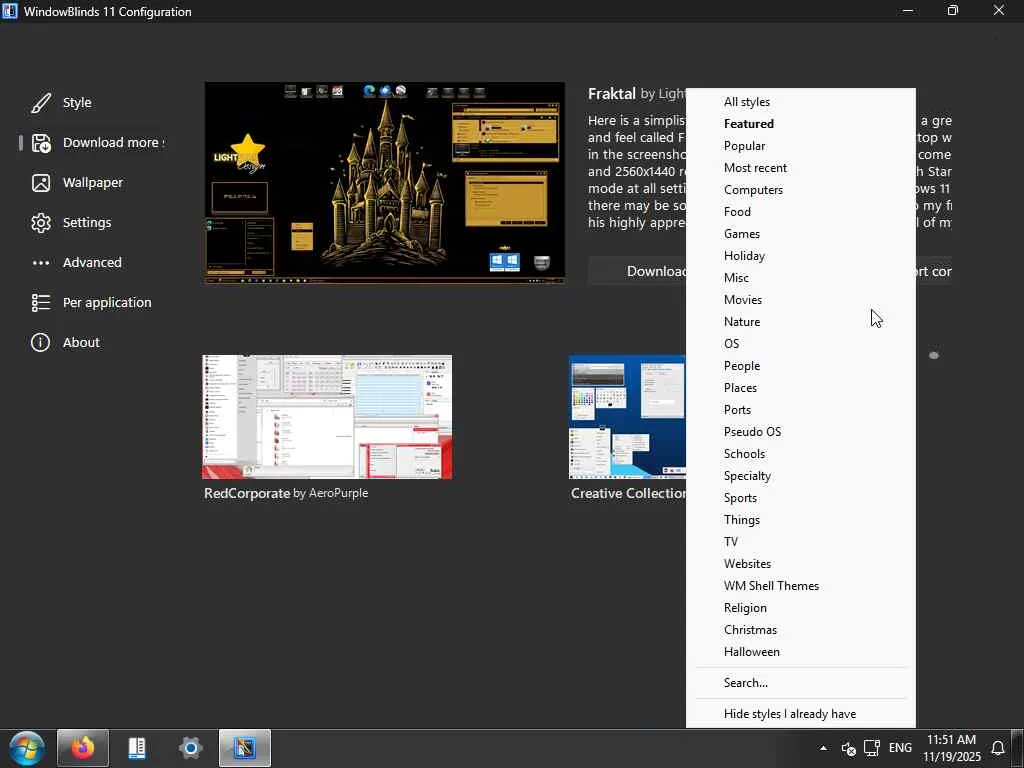
Task: Click the RedCorporate by AeroPurple title
Action: coord(286,494)
